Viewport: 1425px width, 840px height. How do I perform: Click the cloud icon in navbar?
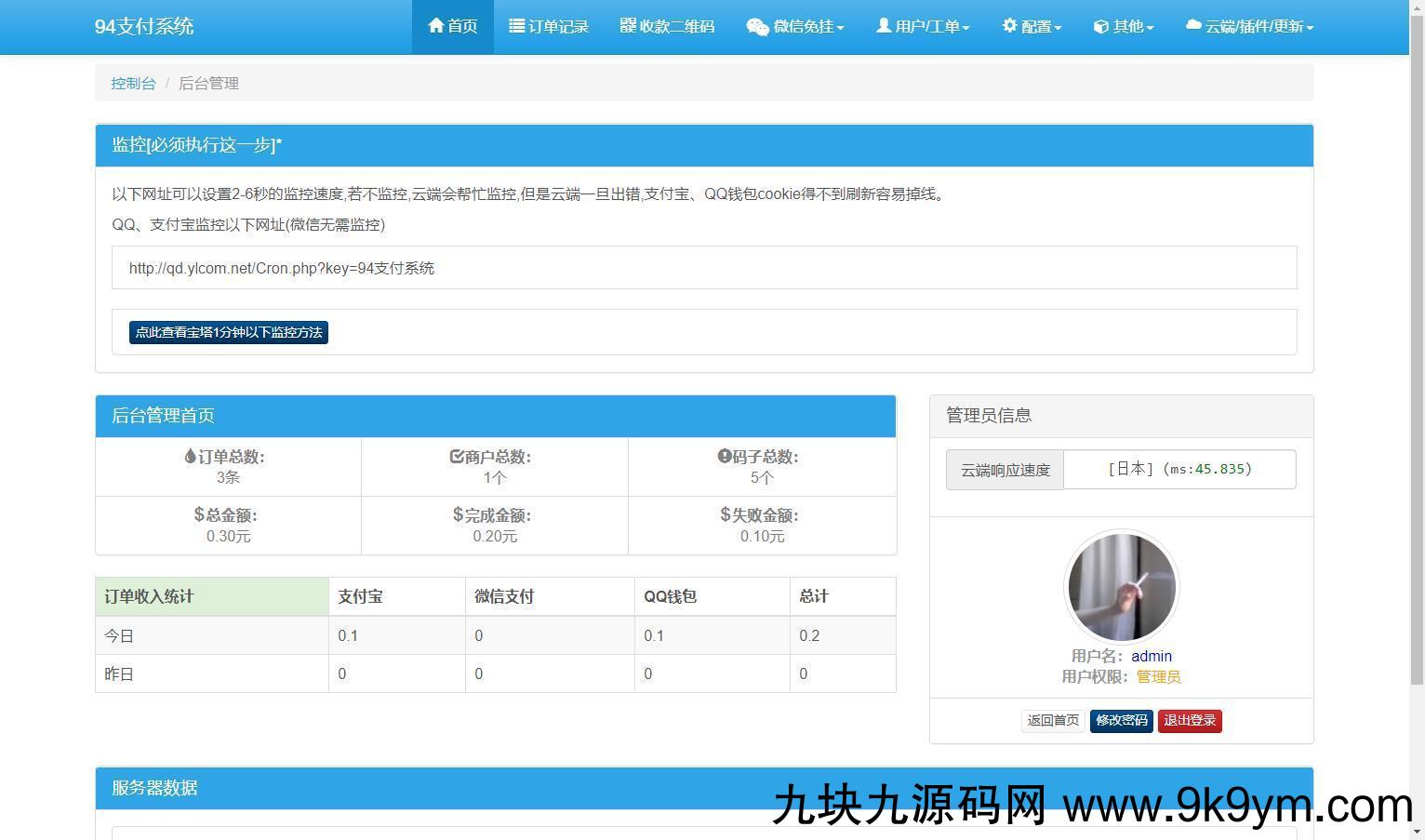1193,26
